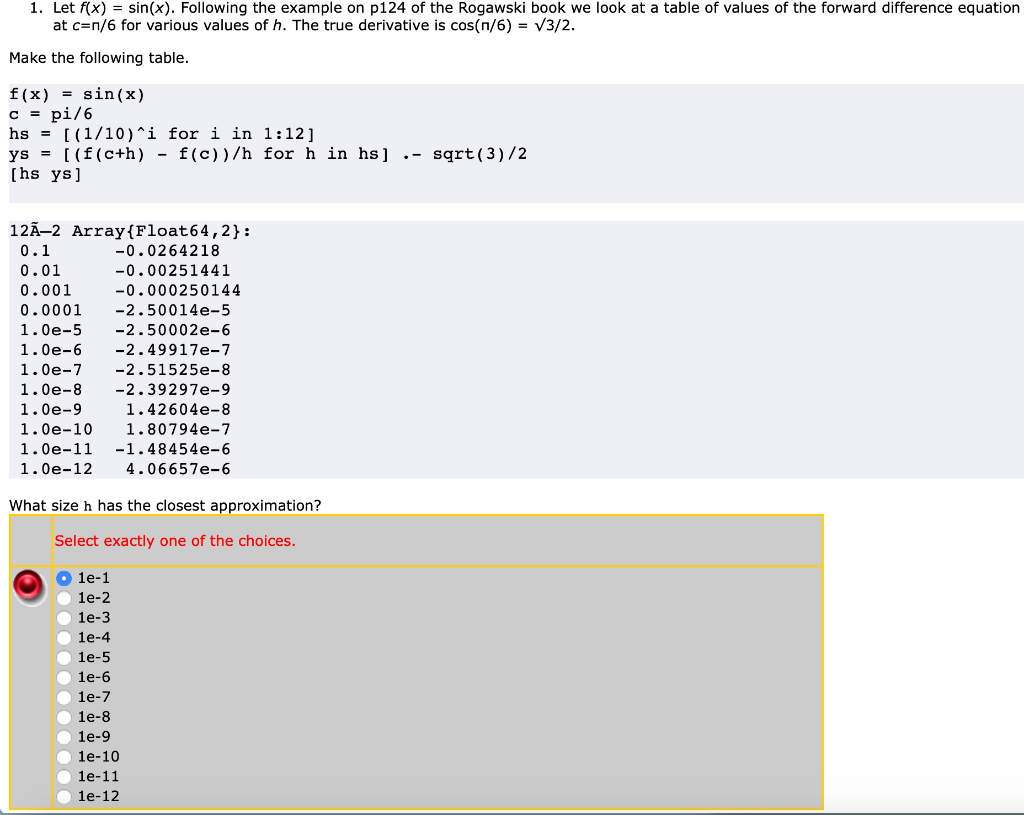Screen dimensions: 1024x815
Task: Pick the 1e-8 option
Action: pyautogui.click(x=63, y=717)
